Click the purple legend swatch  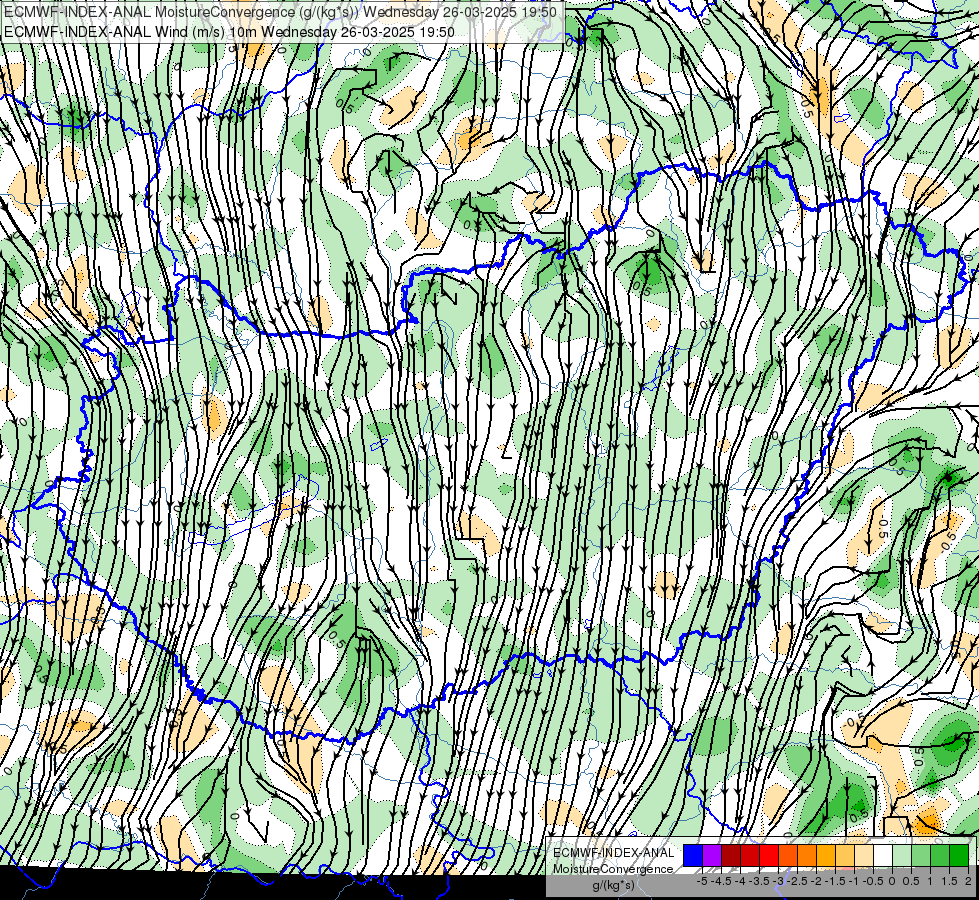tap(712, 856)
